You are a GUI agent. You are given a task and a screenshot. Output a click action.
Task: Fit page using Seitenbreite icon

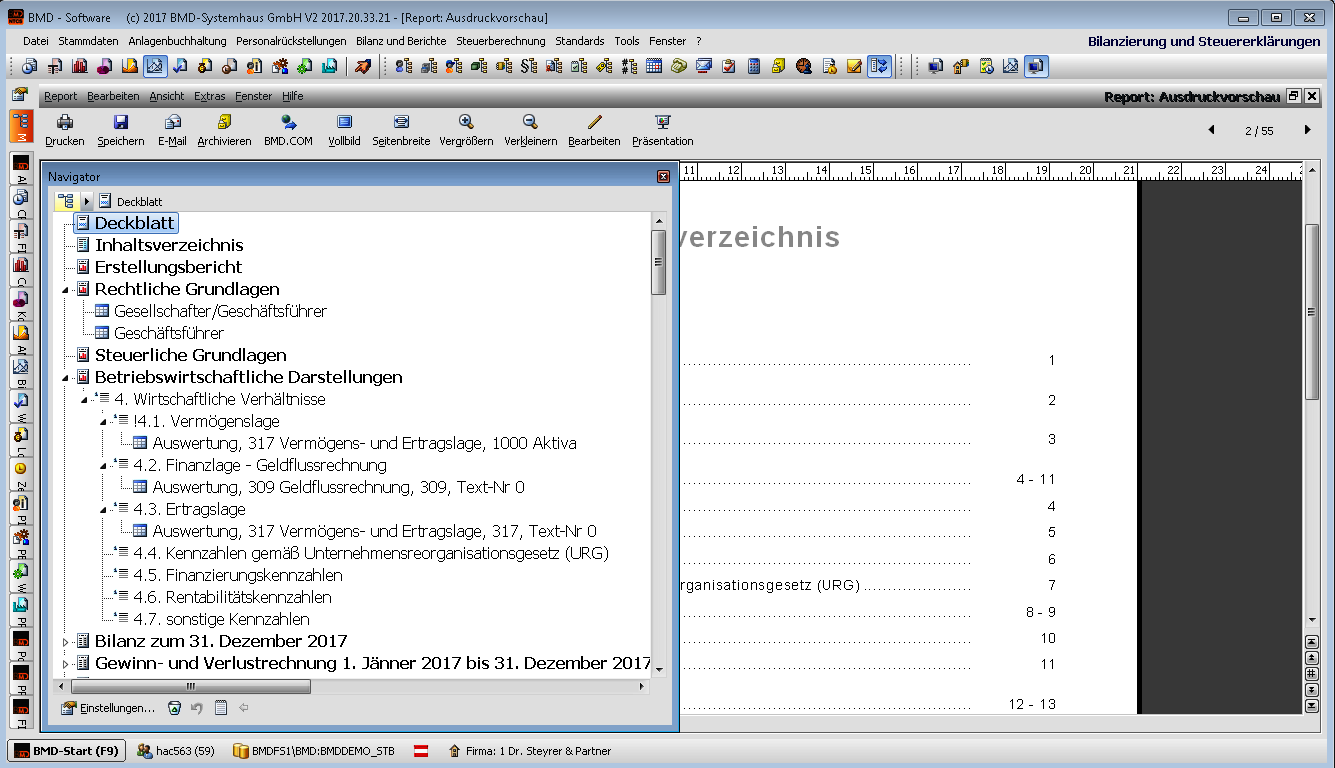(x=401, y=123)
